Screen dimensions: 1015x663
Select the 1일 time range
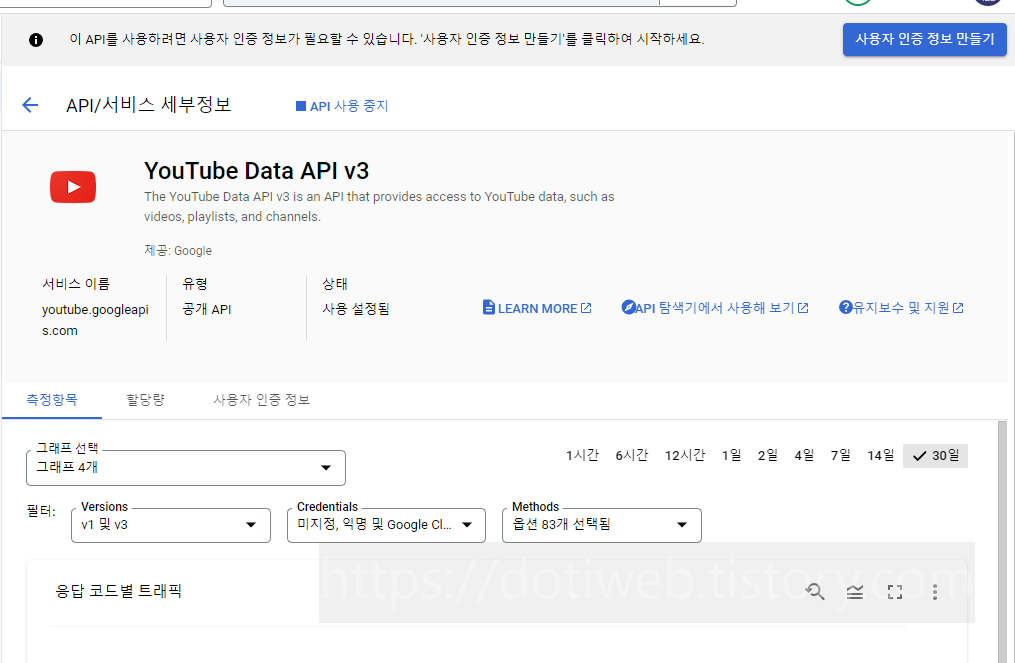[731, 456]
